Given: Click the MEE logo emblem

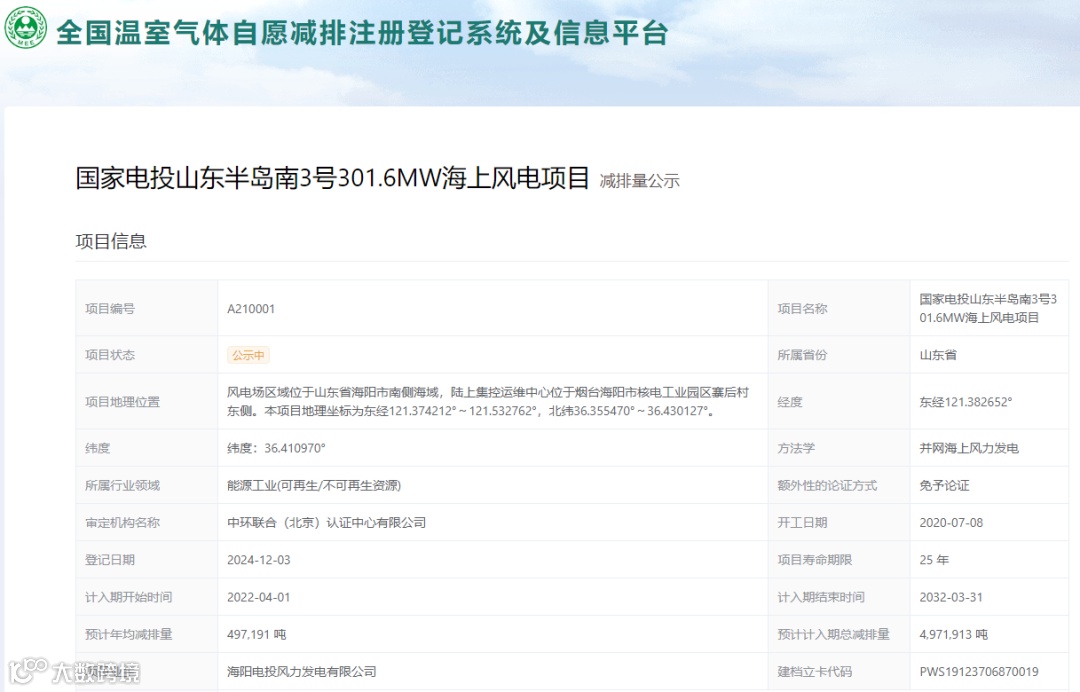Looking at the screenshot, I should coord(25,28).
